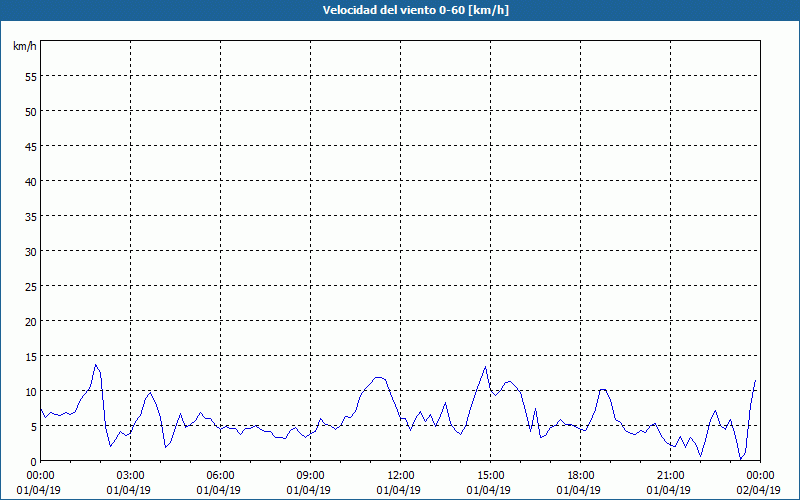
Task: Select the 30 y-axis label
Action: [x=31, y=252]
